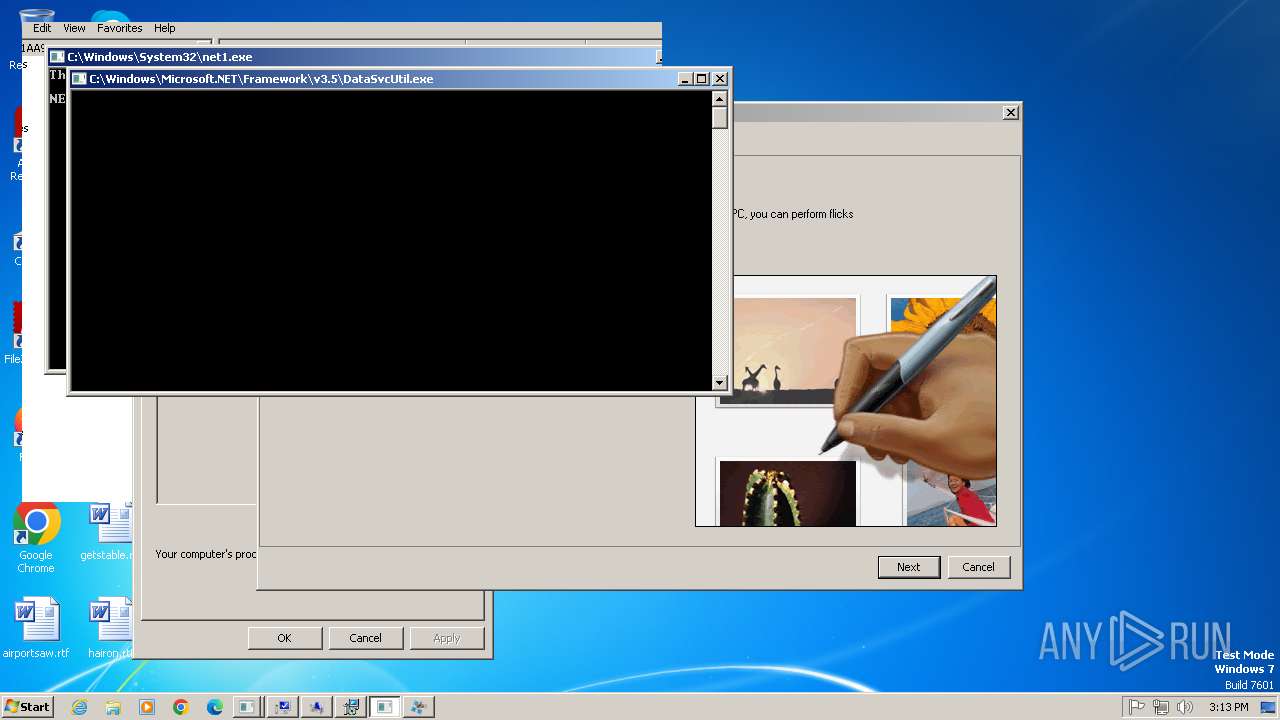Open the volume speaker tray icon
The height and width of the screenshot is (720, 1280).
pyautogui.click(x=1185, y=707)
